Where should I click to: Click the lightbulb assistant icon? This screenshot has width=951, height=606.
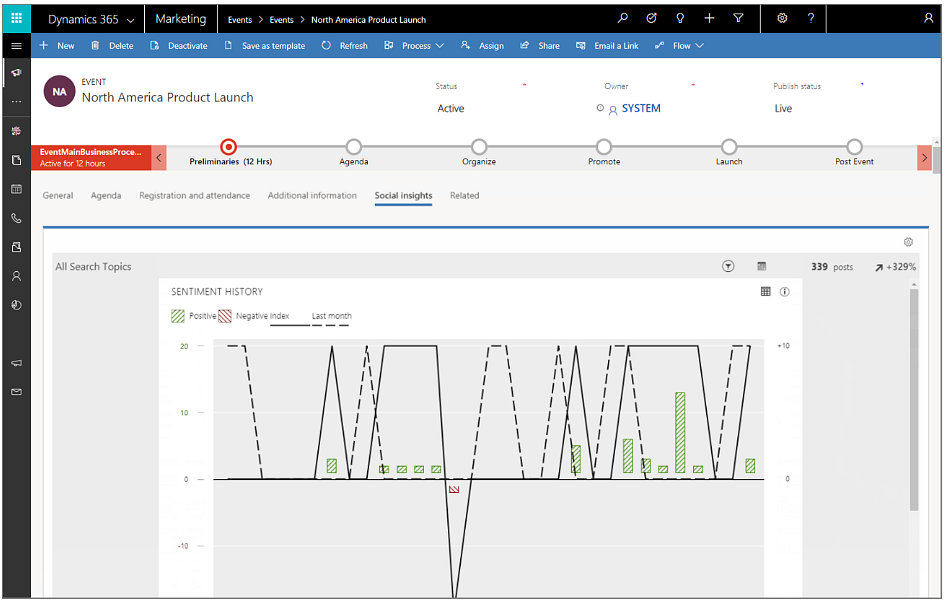680,18
